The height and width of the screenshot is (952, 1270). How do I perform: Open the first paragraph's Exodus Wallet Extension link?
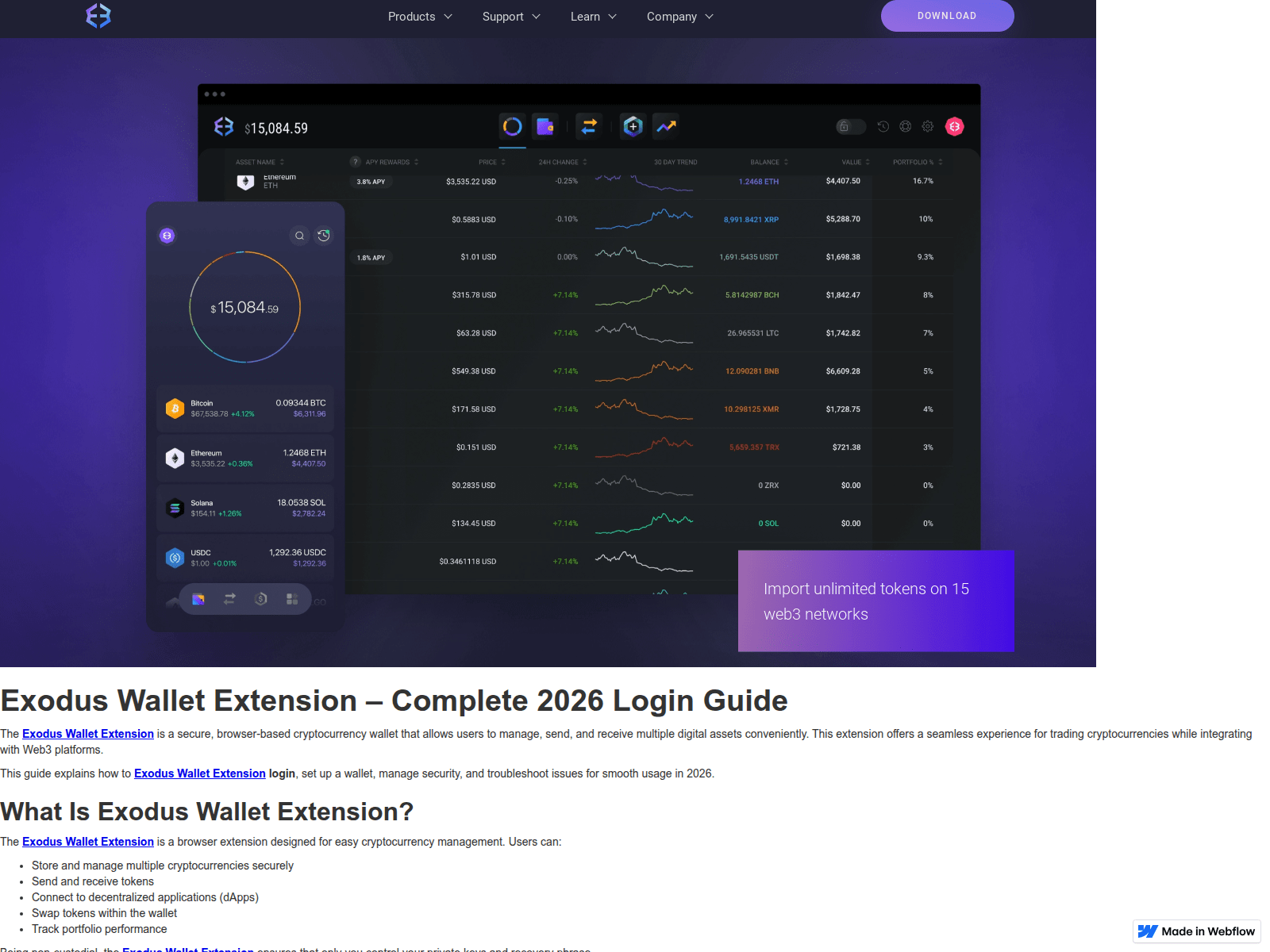coord(88,734)
